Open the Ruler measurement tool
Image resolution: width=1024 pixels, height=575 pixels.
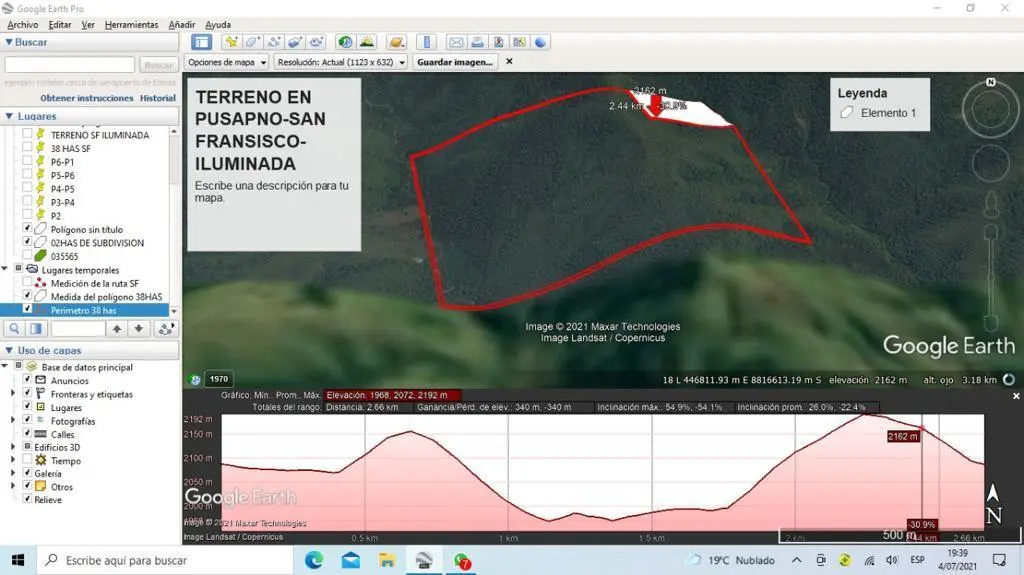click(426, 42)
